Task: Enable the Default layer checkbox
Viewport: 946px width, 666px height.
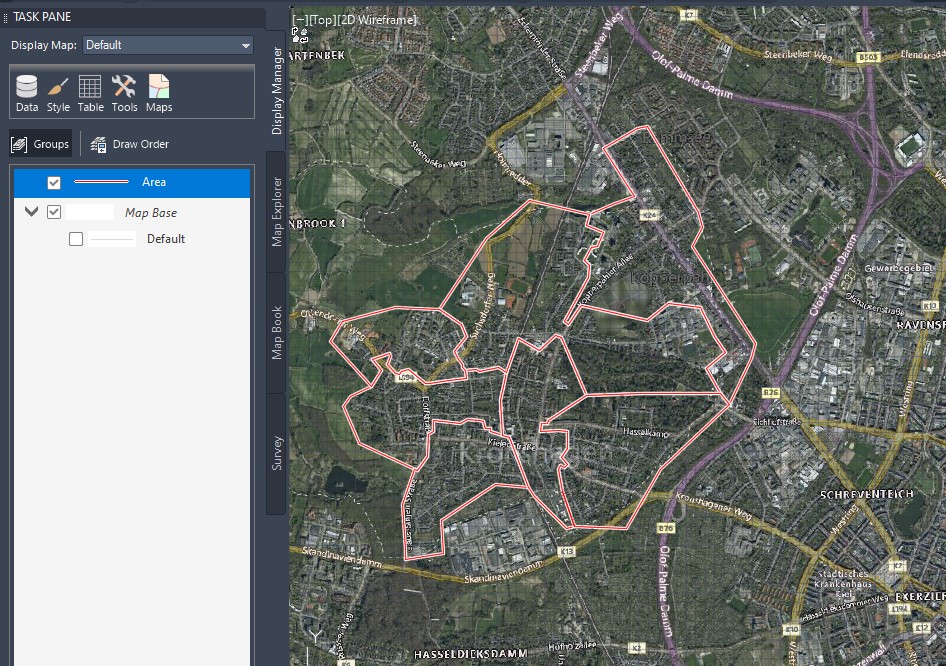Action: tap(74, 238)
